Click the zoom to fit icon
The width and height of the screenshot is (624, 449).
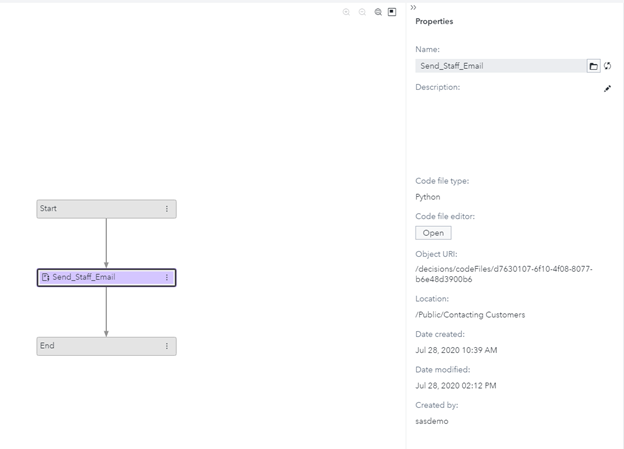378,12
